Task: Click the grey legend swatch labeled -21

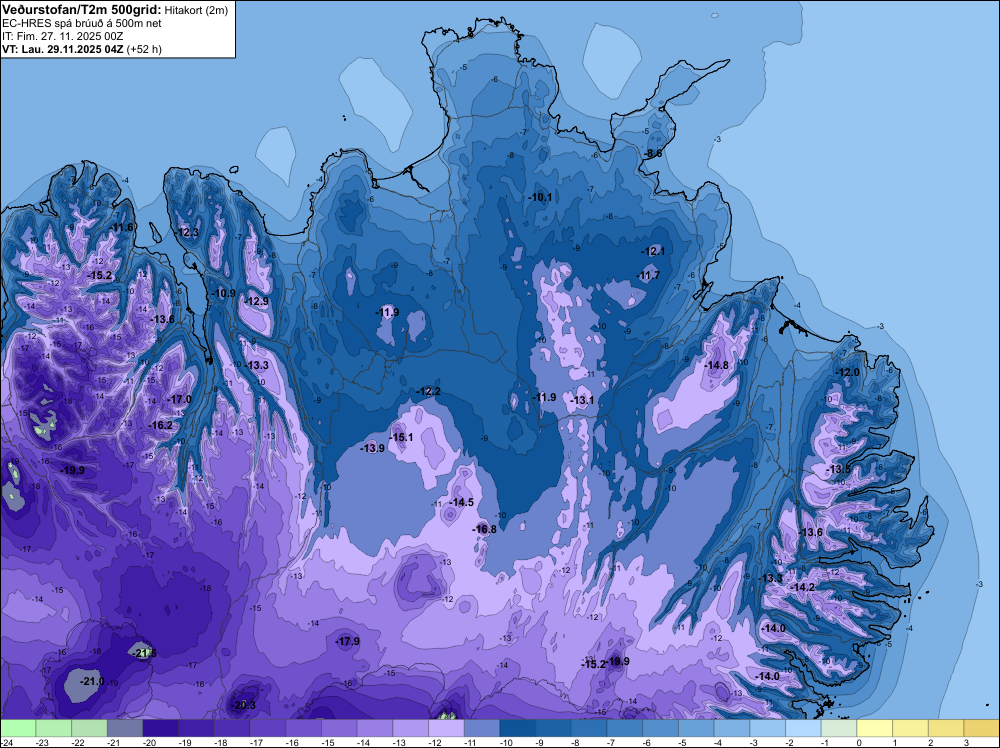Action: pyautogui.click(x=125, y=728)
